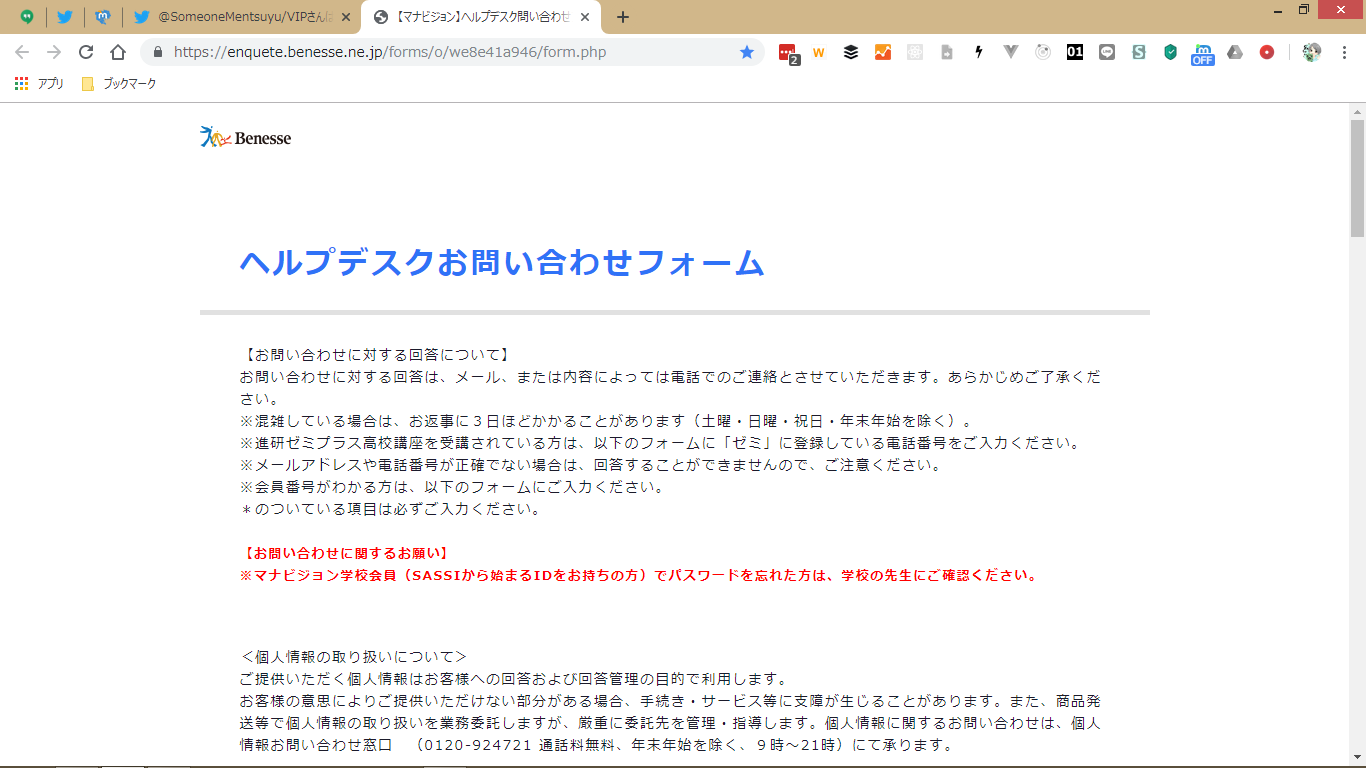Click the Home button in the toolbar

[118, 52]
